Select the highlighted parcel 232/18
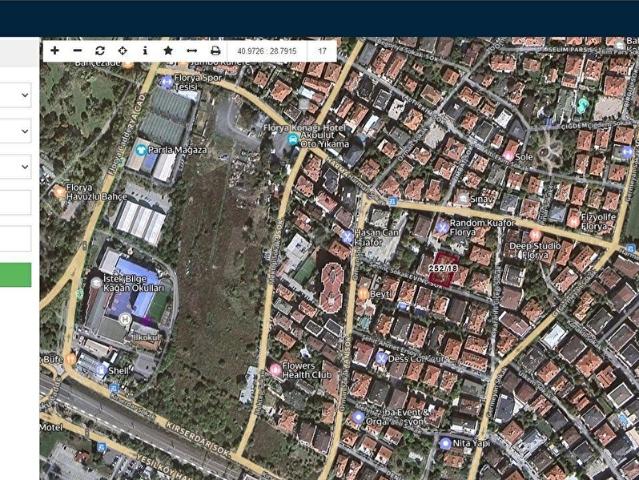The height and width of the screenshot is (480, 639). [x=442, y=269]
